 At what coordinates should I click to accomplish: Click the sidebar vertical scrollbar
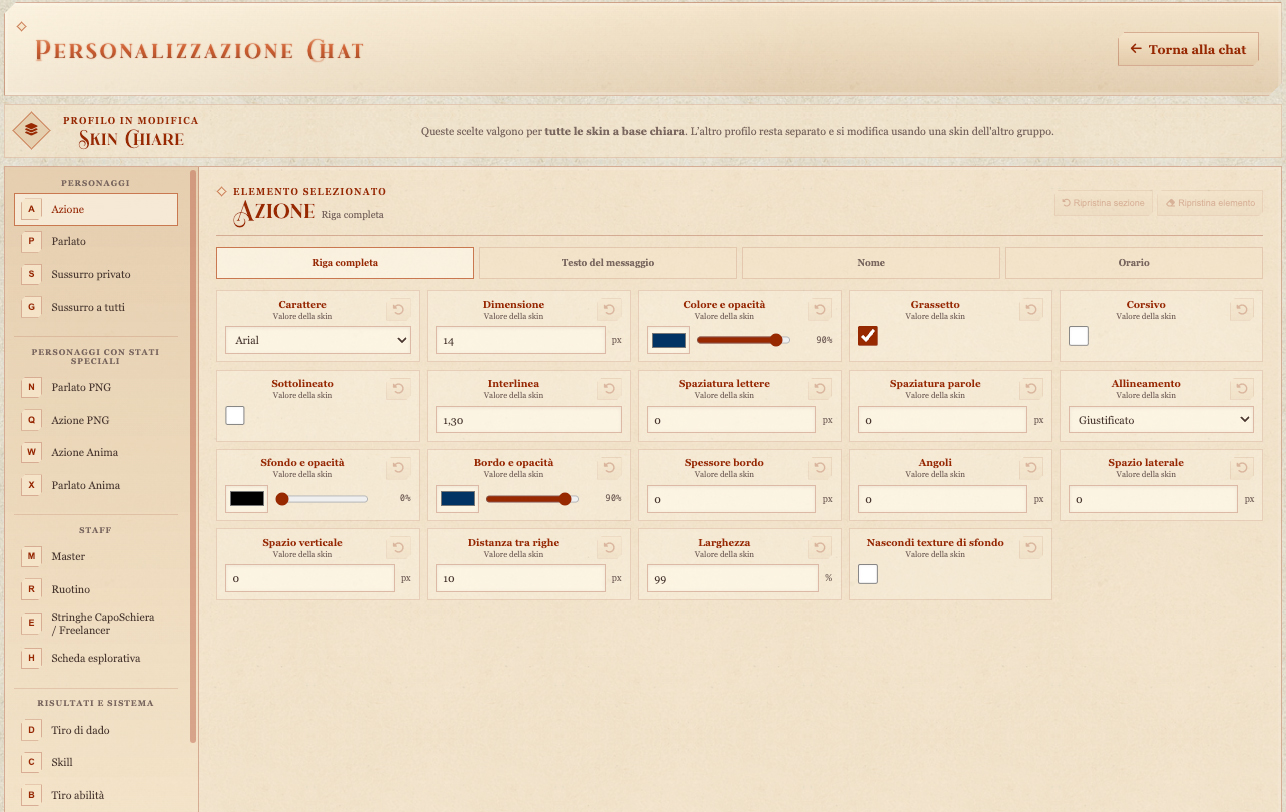point(193,456)
